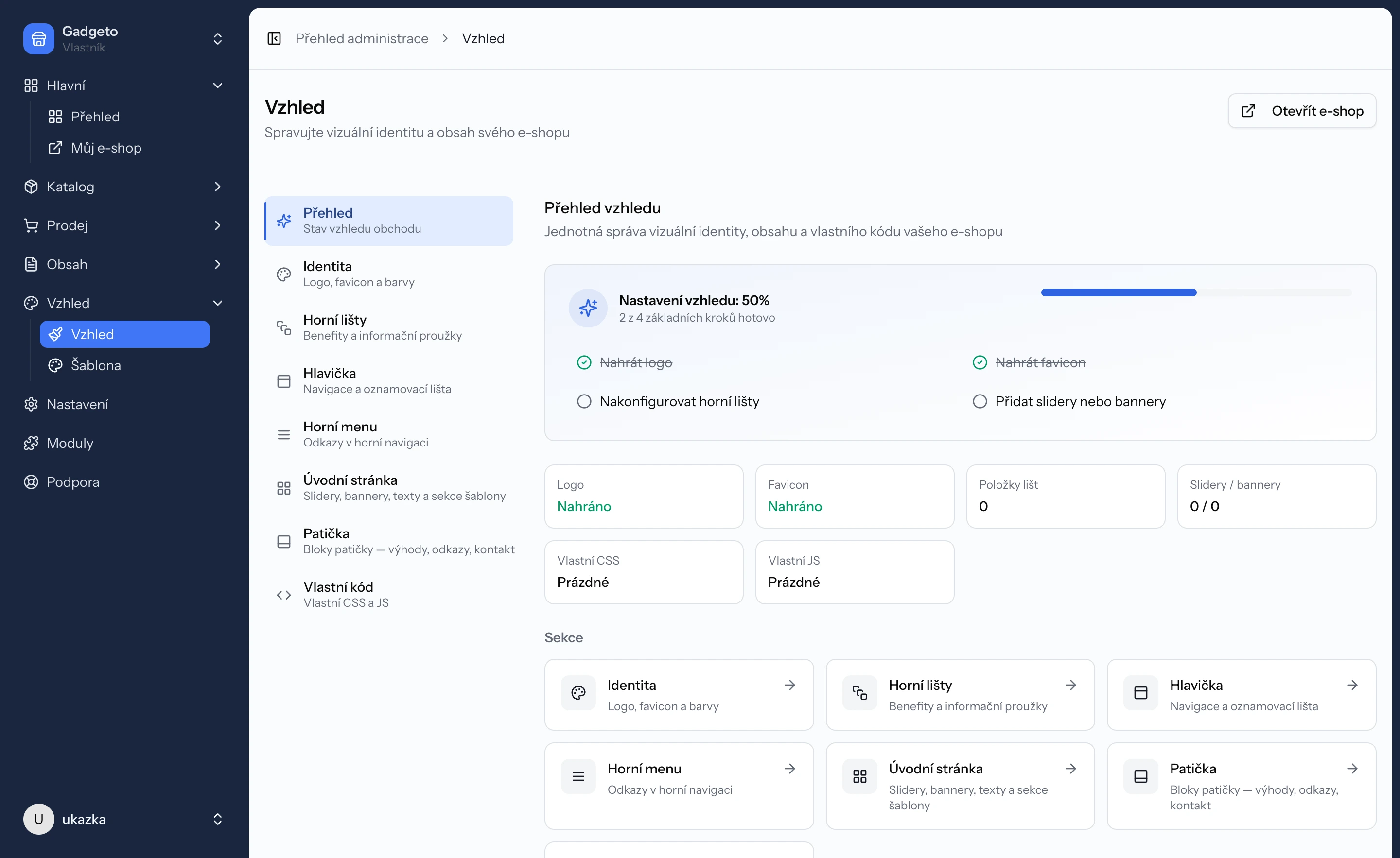Click the sparkle icon beside Nastavení vzhledu
Image resolution: width=1400 pixels, height=858 pixels.
[588, 308]
